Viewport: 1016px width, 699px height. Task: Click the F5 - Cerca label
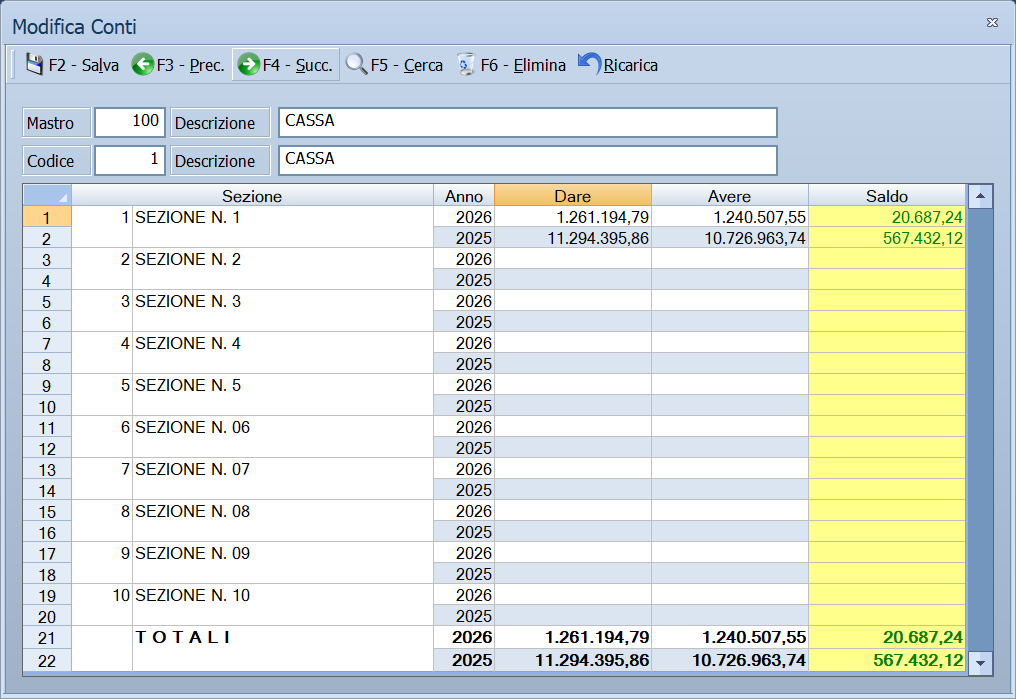[406, 65]
